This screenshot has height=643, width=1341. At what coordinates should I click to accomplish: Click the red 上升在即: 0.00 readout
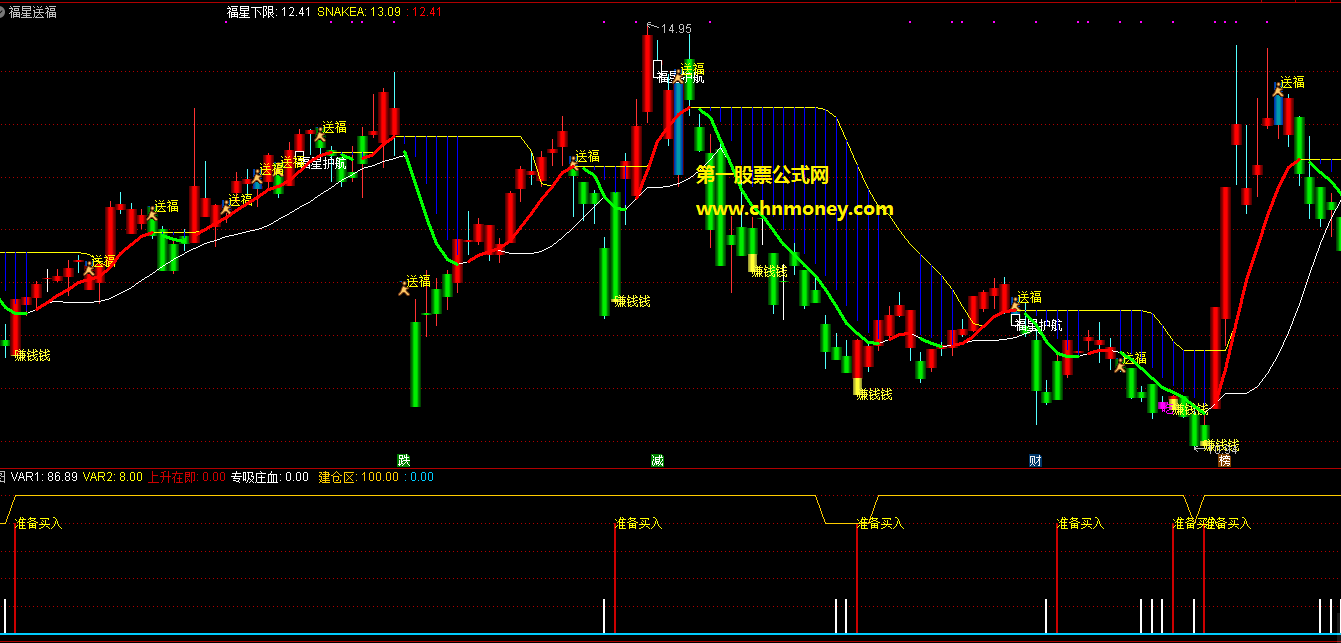click(187, 477)
